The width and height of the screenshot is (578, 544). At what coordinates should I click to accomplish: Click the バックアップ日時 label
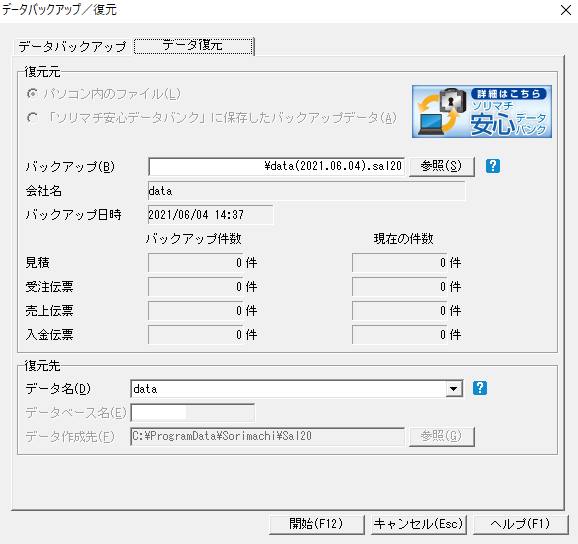(73, 215)
